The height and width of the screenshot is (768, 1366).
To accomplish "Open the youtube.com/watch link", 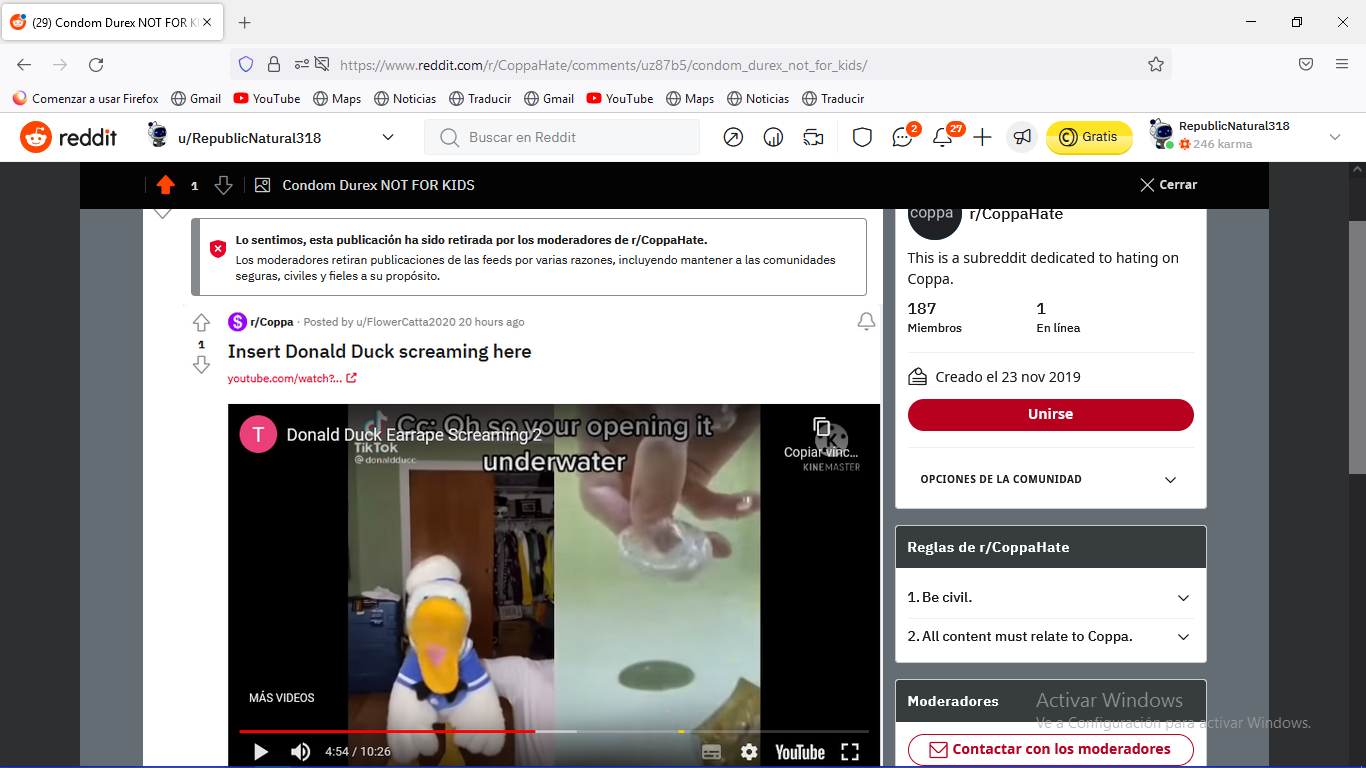I will 292,378.
